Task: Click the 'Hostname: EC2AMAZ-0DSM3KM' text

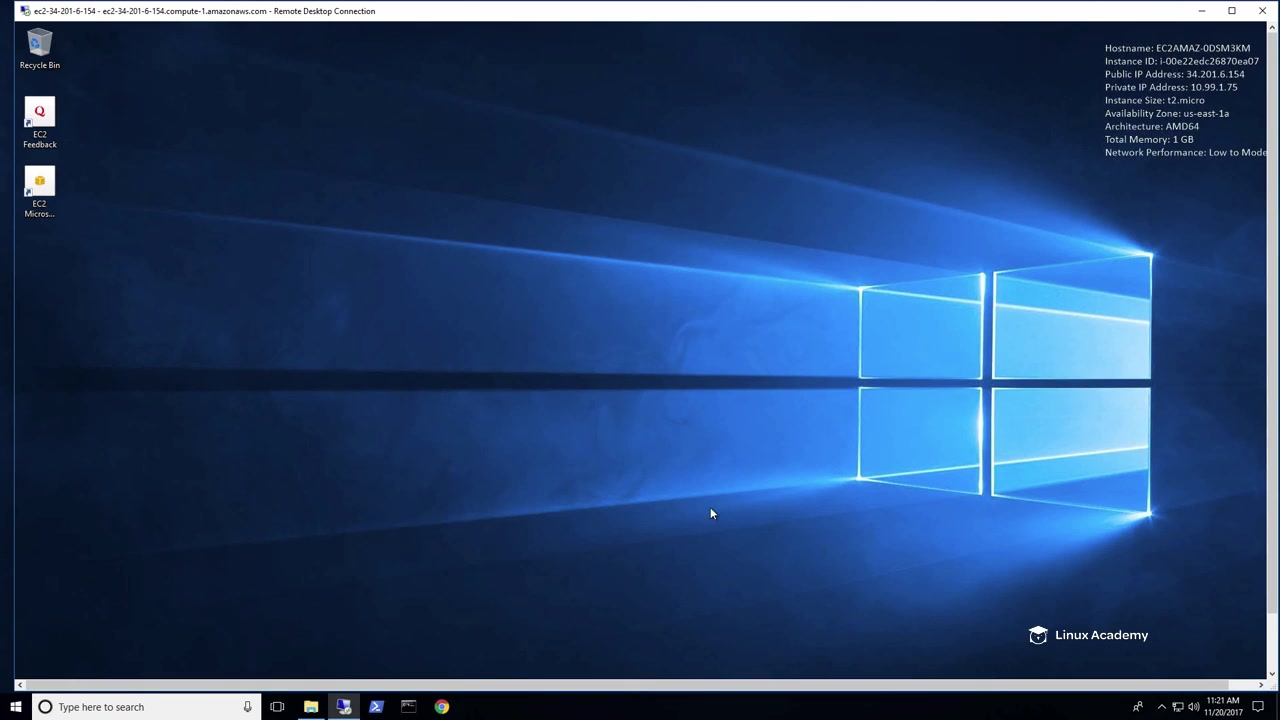Action: (x=1177, y=48)
